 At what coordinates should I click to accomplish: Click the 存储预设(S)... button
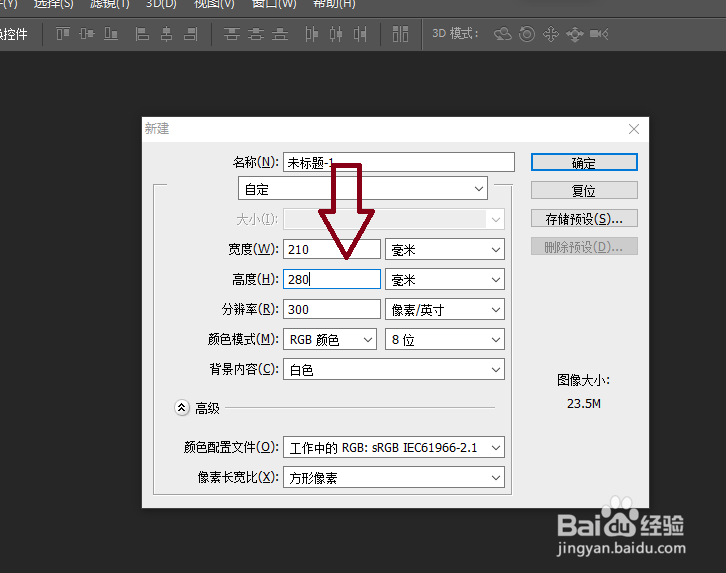(584, 218)
